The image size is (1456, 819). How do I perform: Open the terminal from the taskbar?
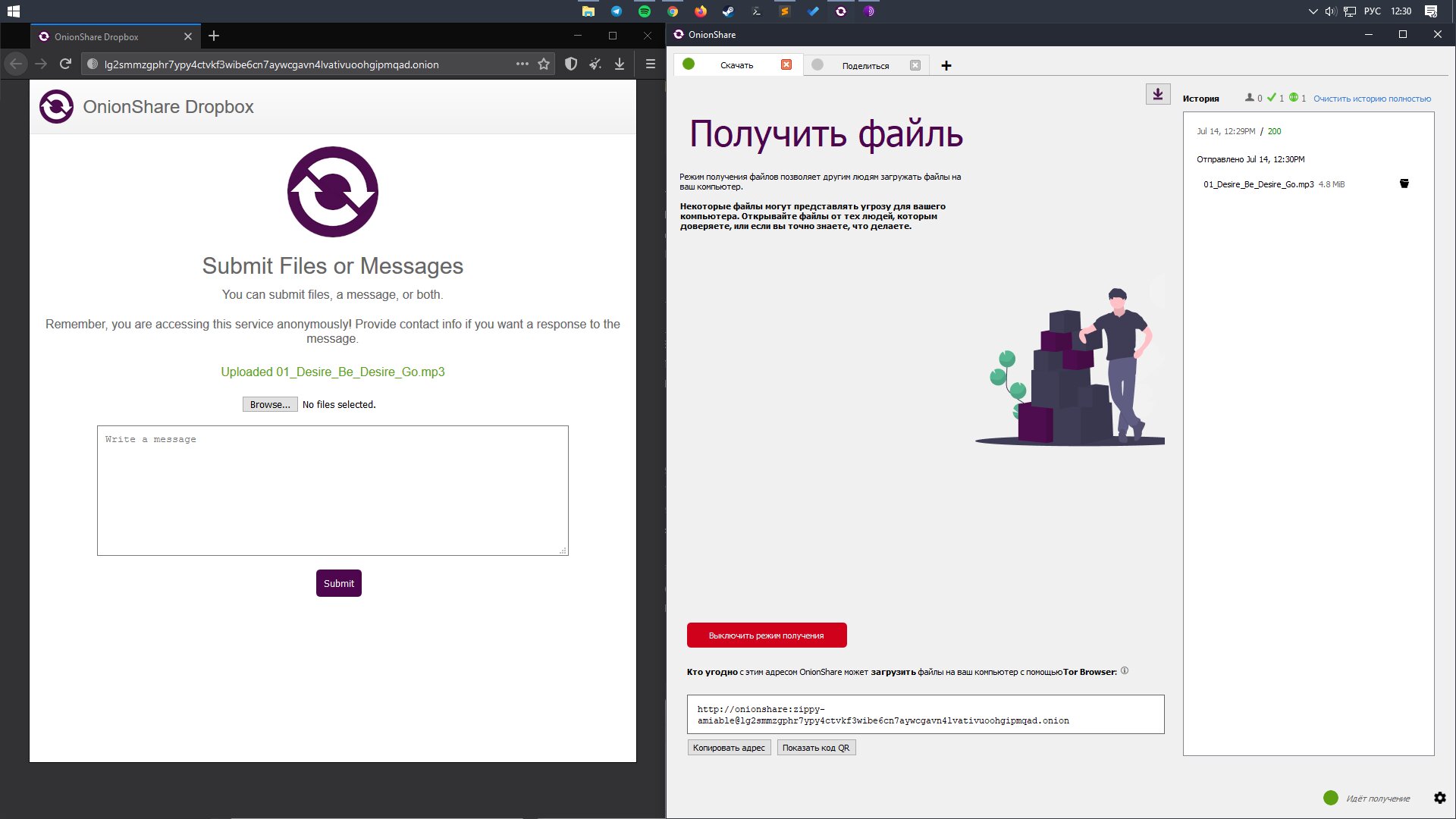[x=756, y=11]
